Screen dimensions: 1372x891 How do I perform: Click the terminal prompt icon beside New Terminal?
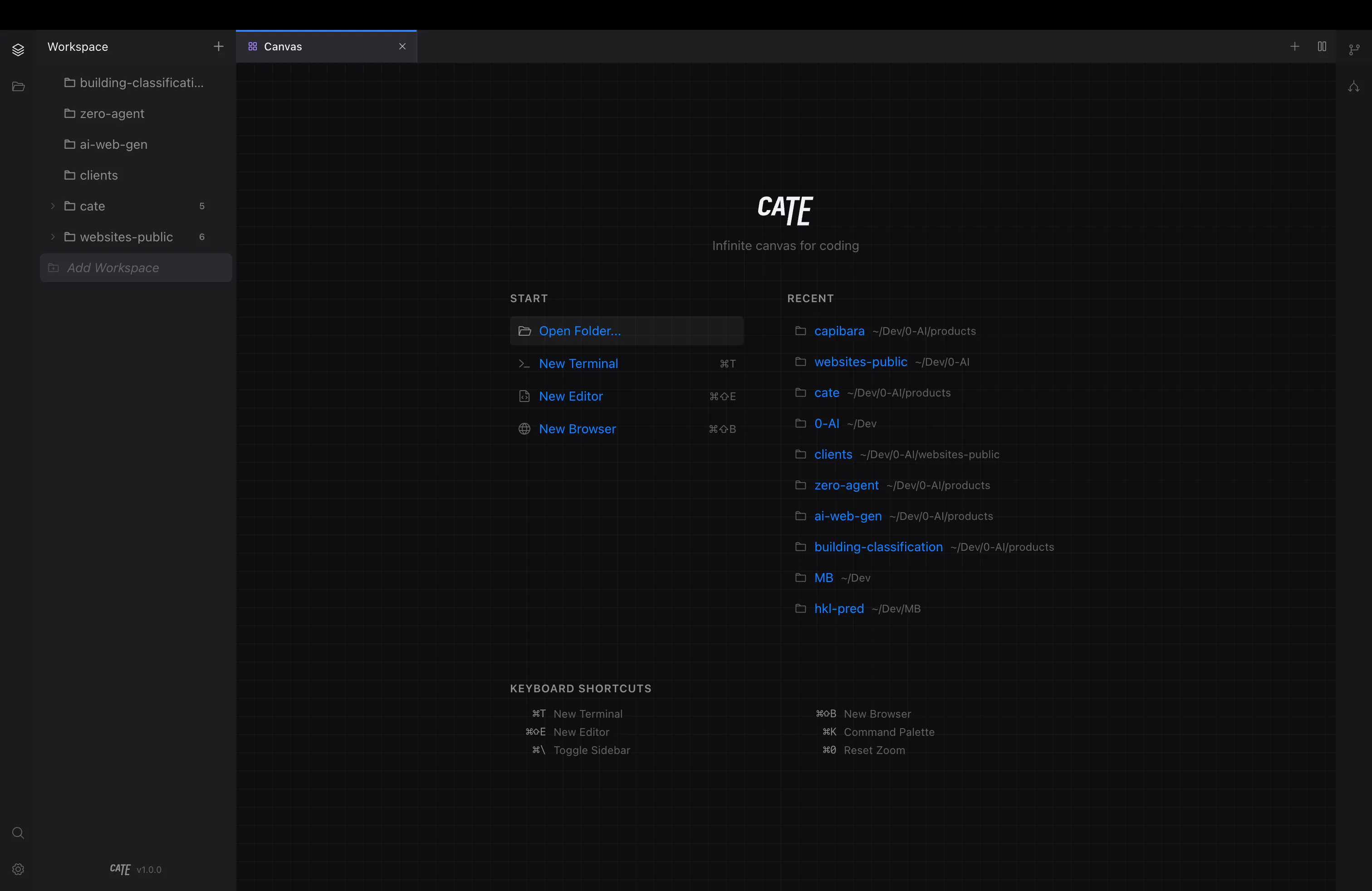pos(524,364)
